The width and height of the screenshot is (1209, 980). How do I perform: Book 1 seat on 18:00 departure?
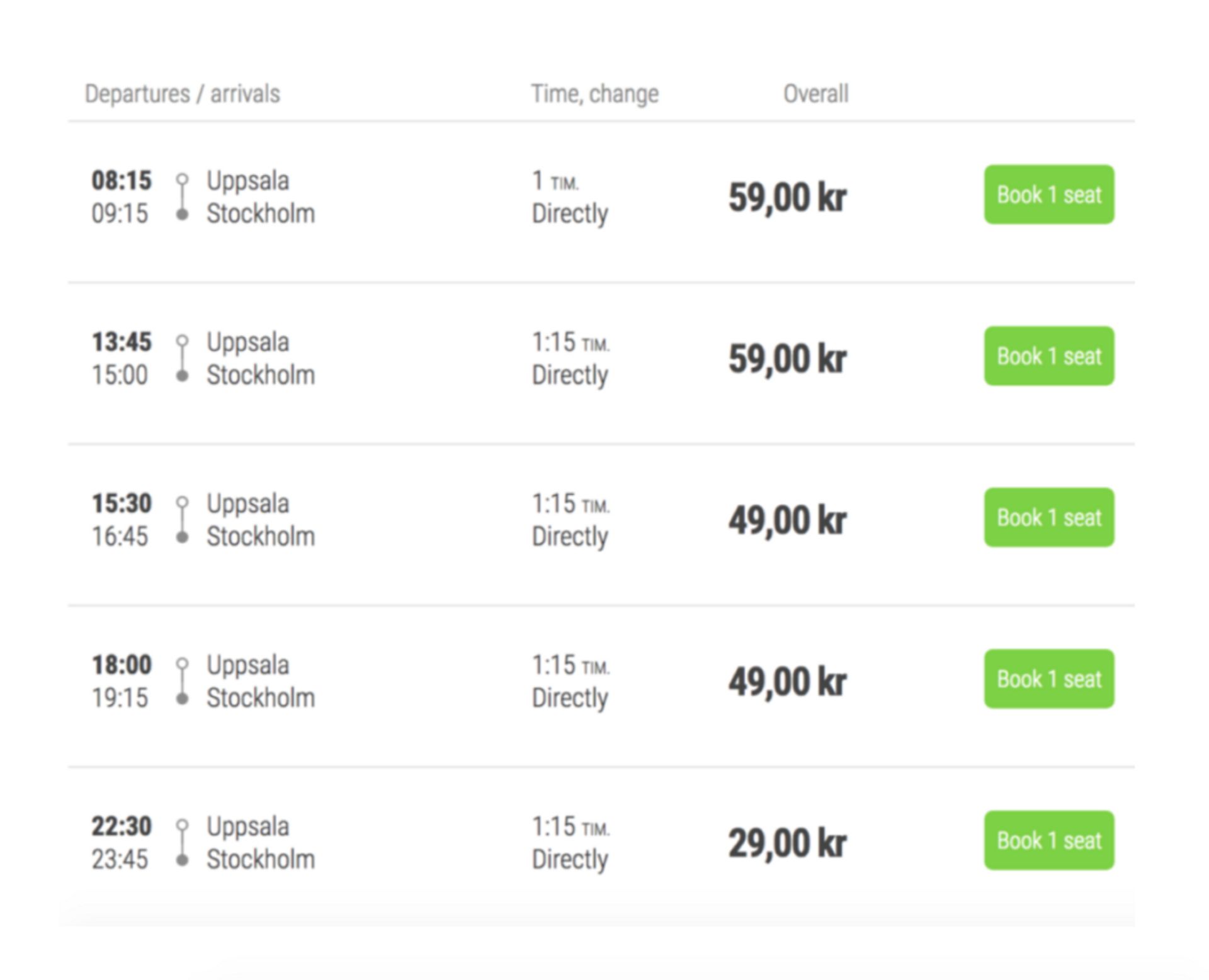coord(1049,679)
